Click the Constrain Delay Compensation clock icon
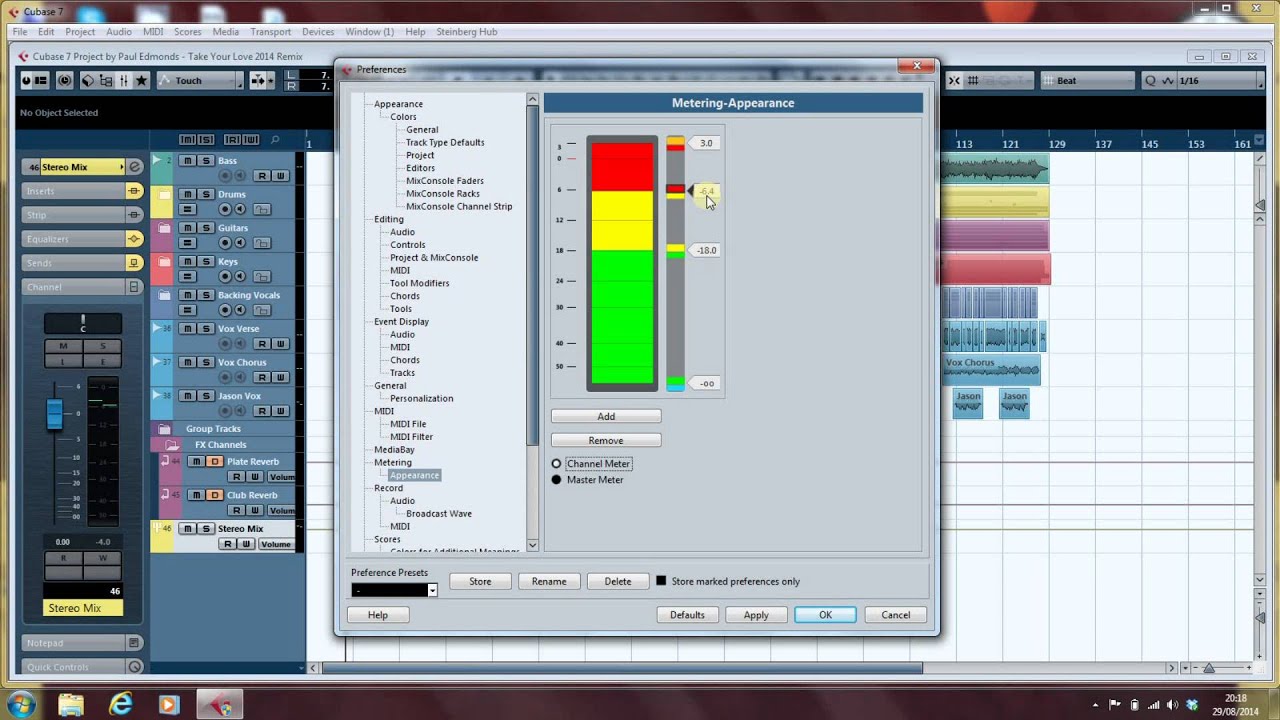1280x720 pixels. pyautogui.click(x=65, y=80)
